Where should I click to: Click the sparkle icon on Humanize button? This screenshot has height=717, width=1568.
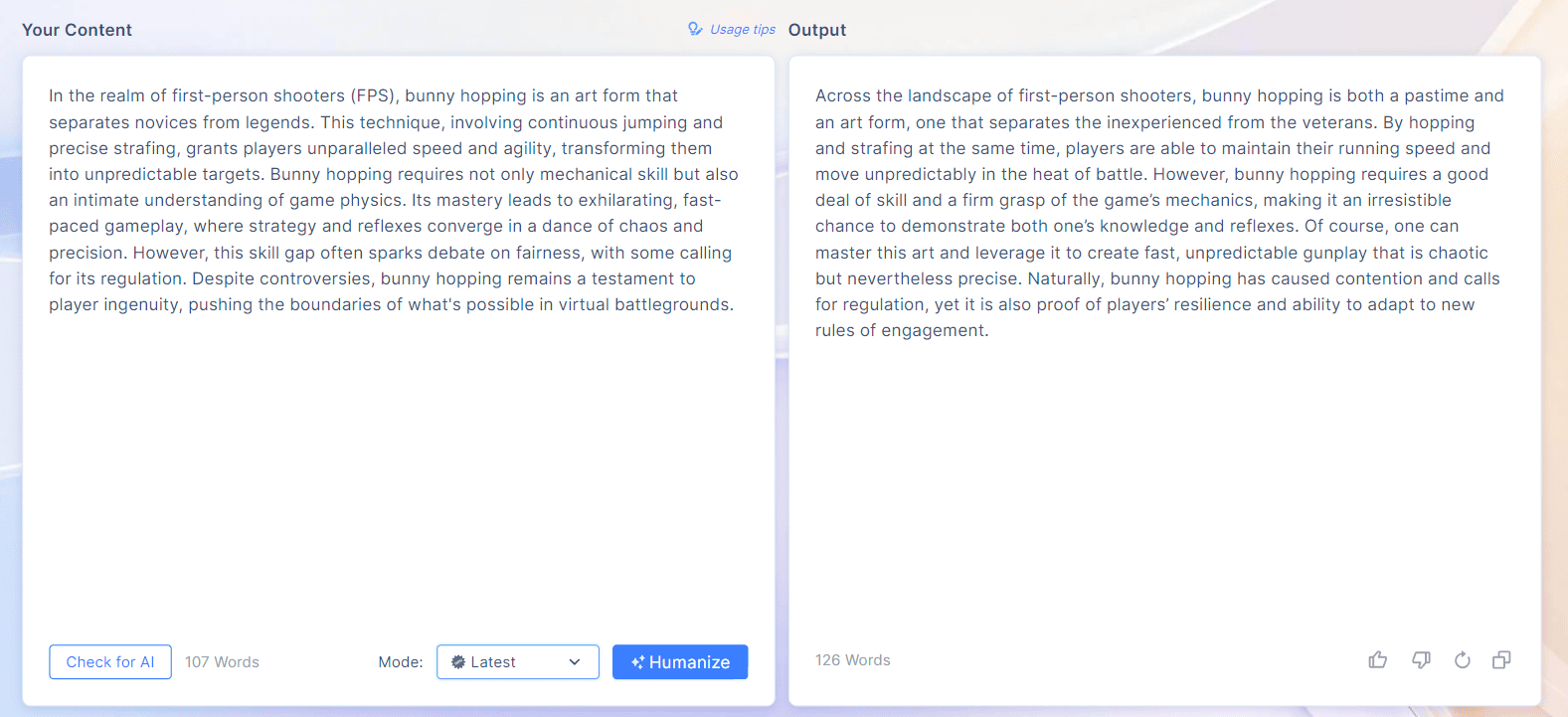point(637,662)
